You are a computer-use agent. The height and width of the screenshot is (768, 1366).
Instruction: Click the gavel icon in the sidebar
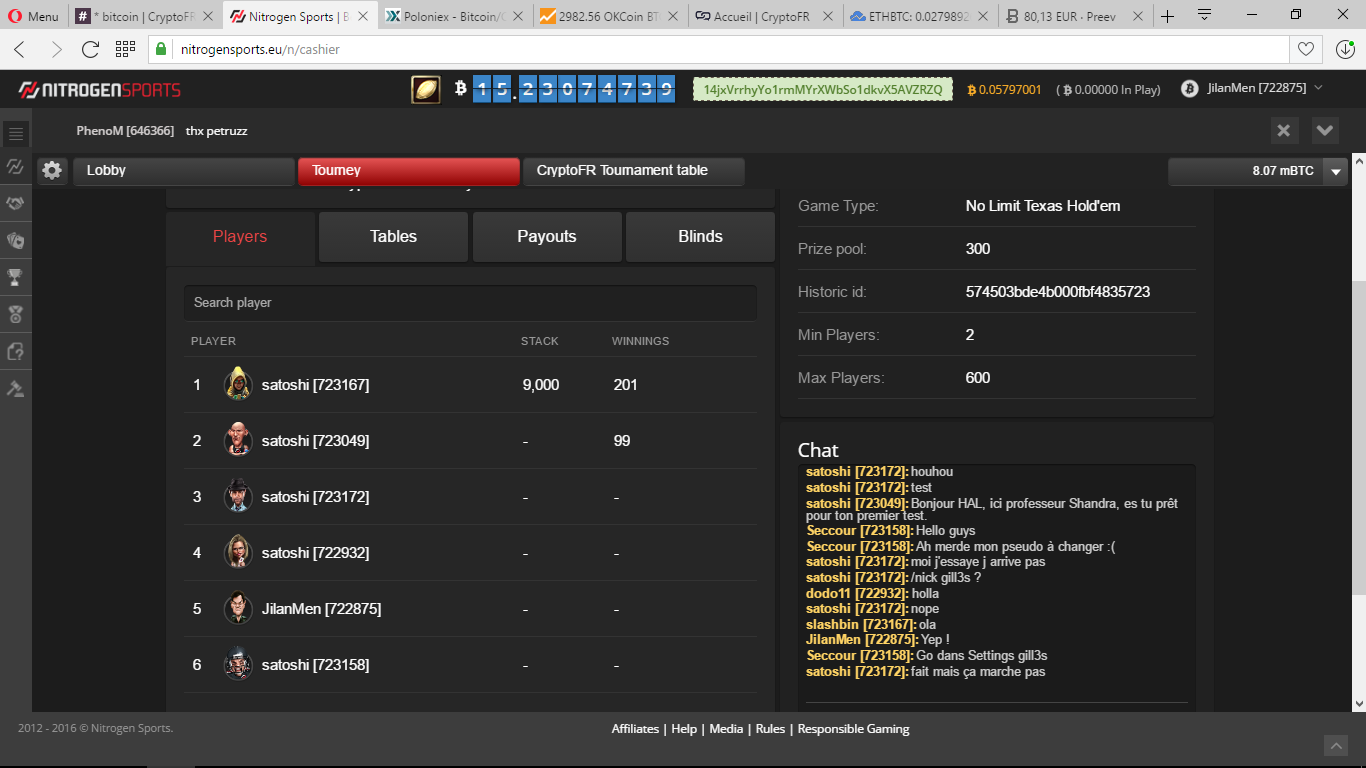(16, 388)
